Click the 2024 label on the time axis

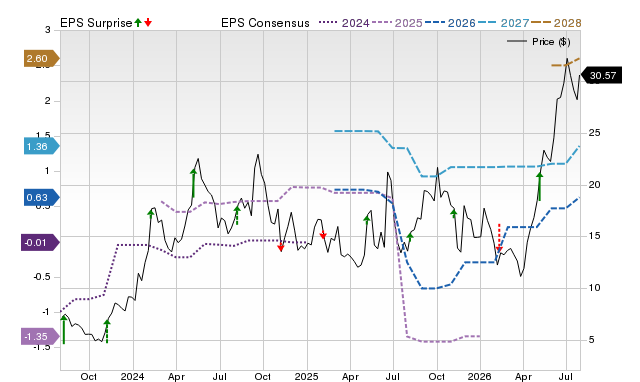[x=133, y=376]
